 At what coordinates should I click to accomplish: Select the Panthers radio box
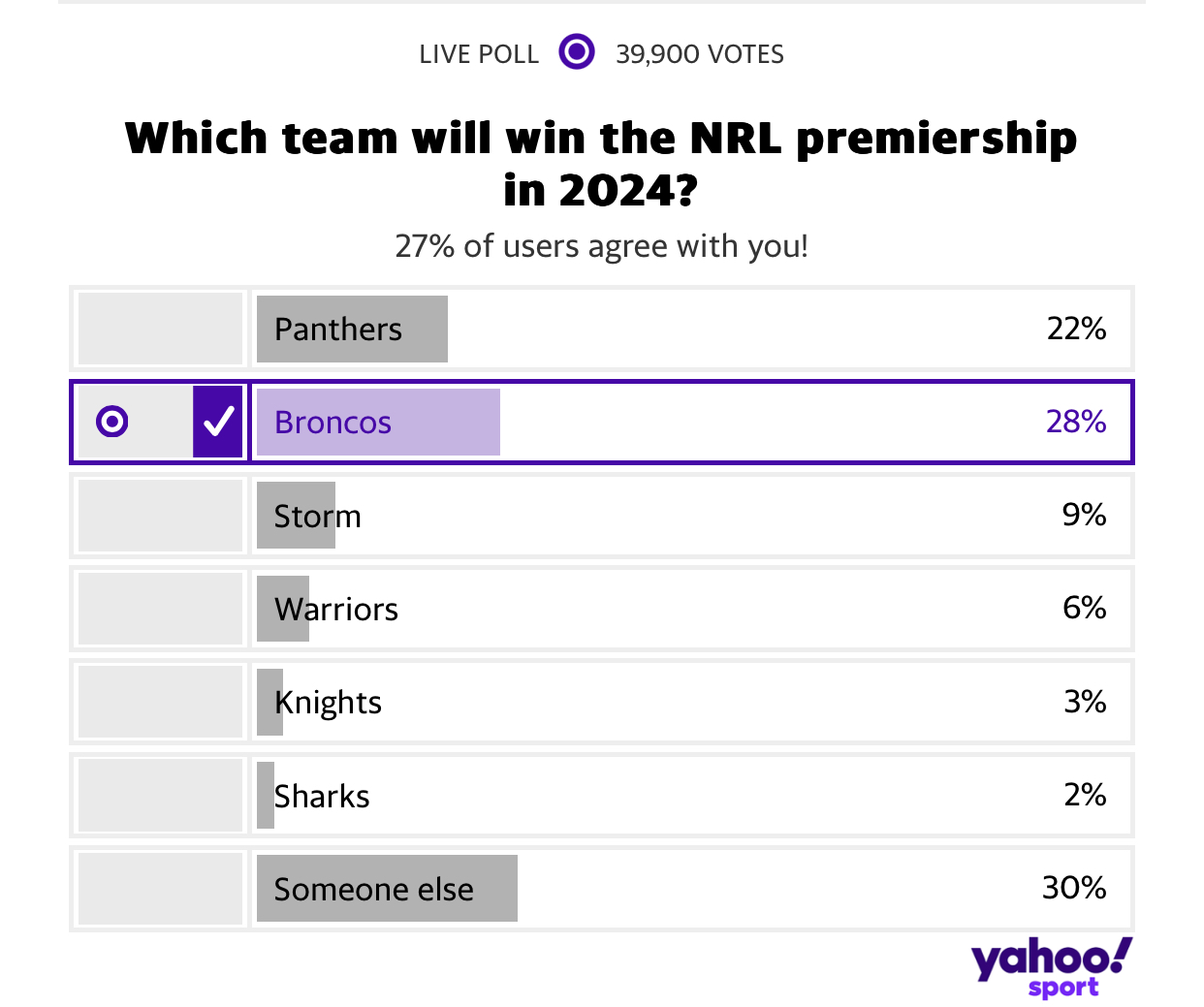pos(160,329)
